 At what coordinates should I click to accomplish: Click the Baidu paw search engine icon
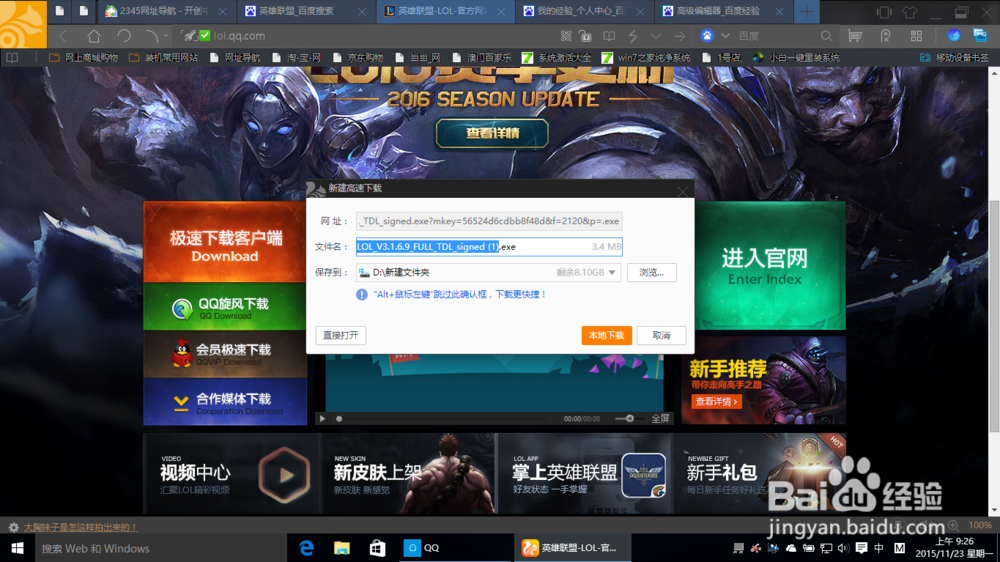[707, 36]
